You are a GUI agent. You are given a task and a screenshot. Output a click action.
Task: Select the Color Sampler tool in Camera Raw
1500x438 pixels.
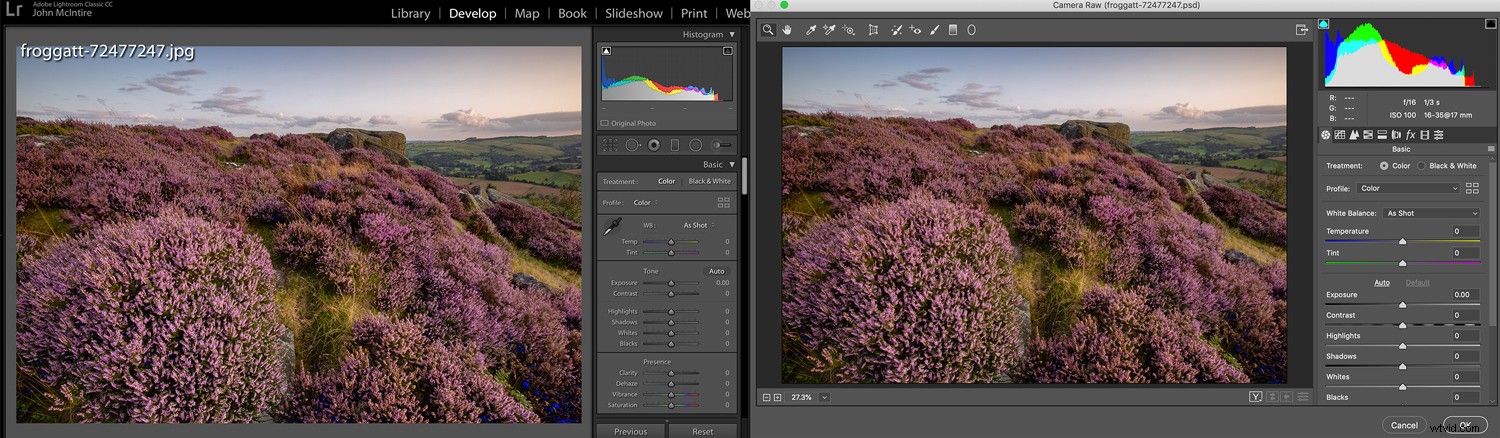pos(829,30)
